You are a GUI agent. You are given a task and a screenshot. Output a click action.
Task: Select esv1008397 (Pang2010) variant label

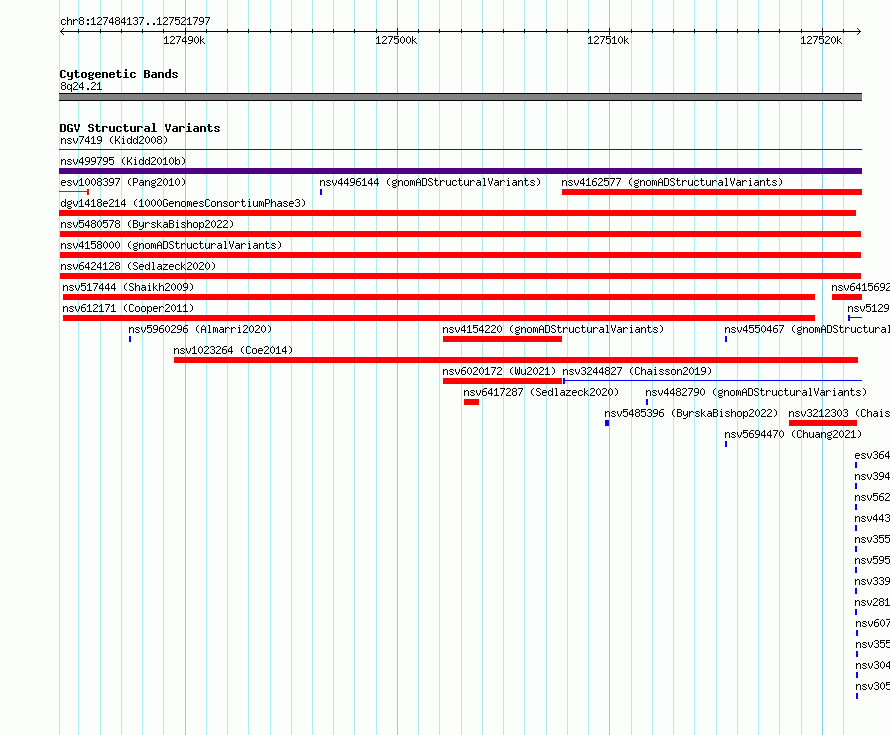[123, 182]
